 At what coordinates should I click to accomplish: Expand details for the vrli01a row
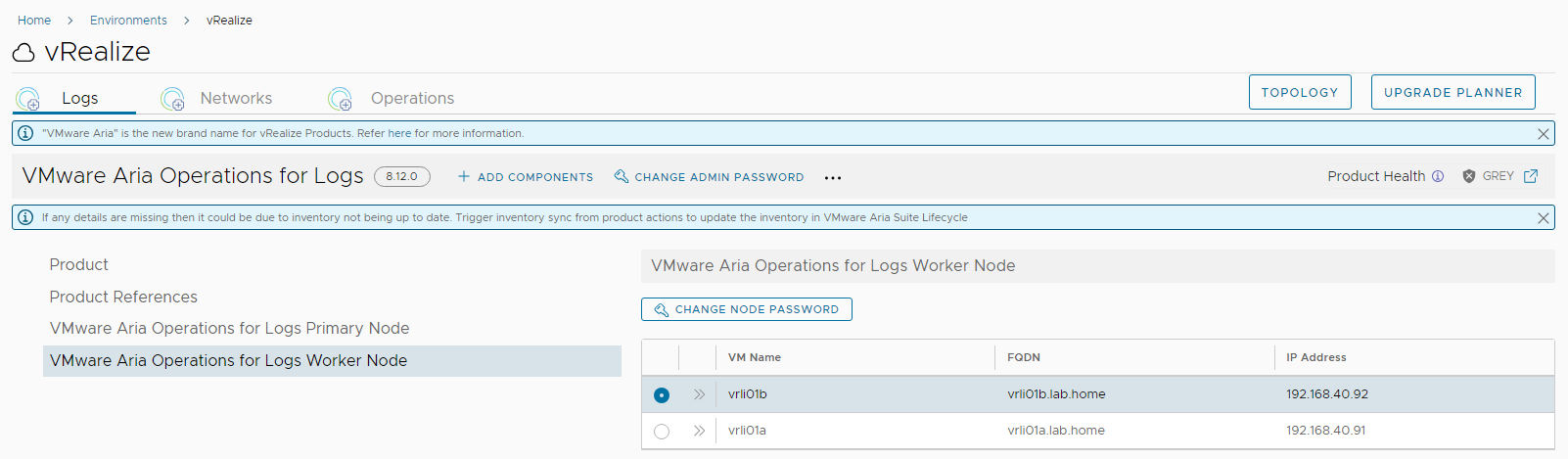[x=699, y=431]
